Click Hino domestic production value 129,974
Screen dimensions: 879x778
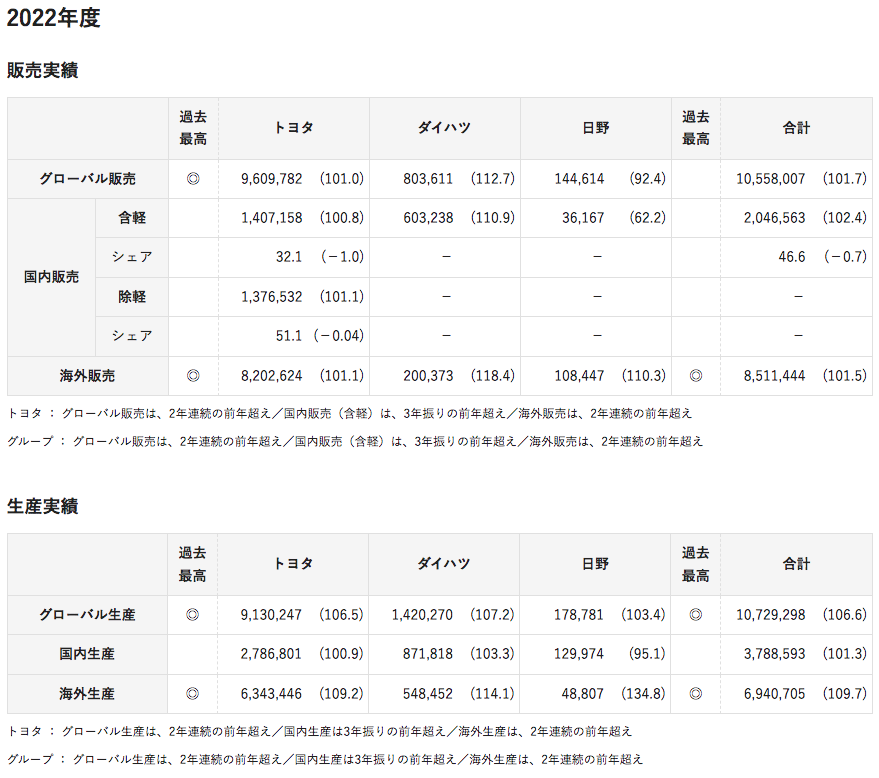pos(579,654)
